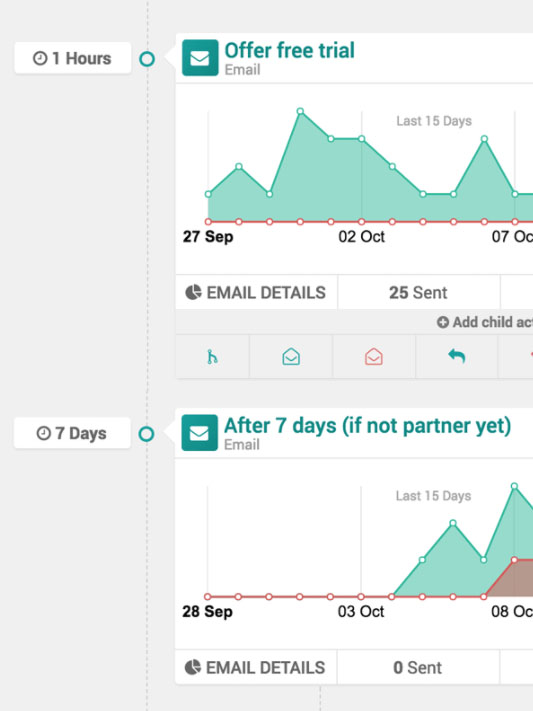This screenshot has width=533, height=711.
Task: Select the teal opened-email icon
Action: 291,357
